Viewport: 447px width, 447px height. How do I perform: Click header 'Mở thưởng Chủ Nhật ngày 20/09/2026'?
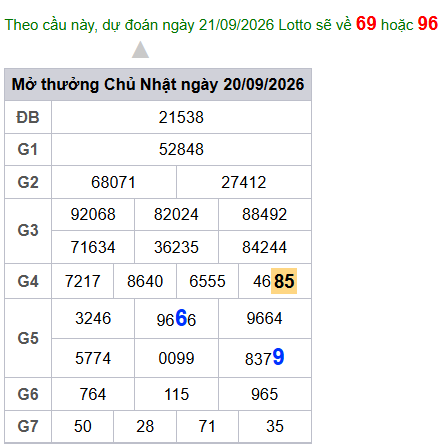(x=158, y=84)
